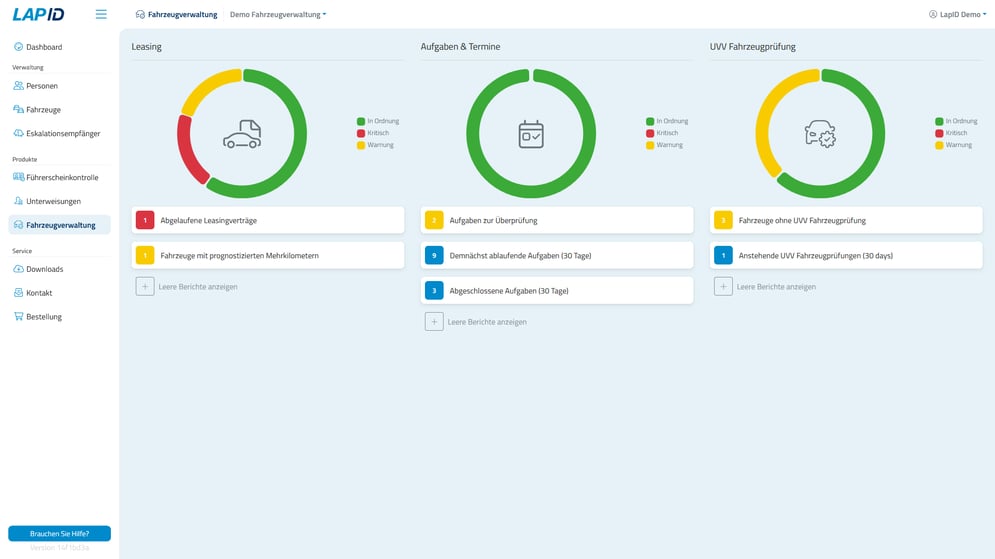
Task: Click the Fahrzeuge car icon in sidebar
Action: [x=18, y=109]
